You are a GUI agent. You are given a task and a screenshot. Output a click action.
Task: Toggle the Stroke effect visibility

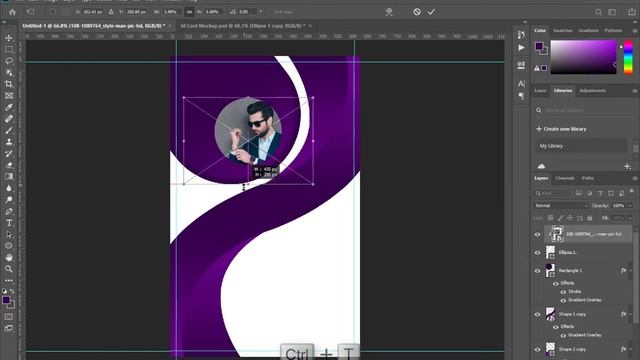click(563, 292)
